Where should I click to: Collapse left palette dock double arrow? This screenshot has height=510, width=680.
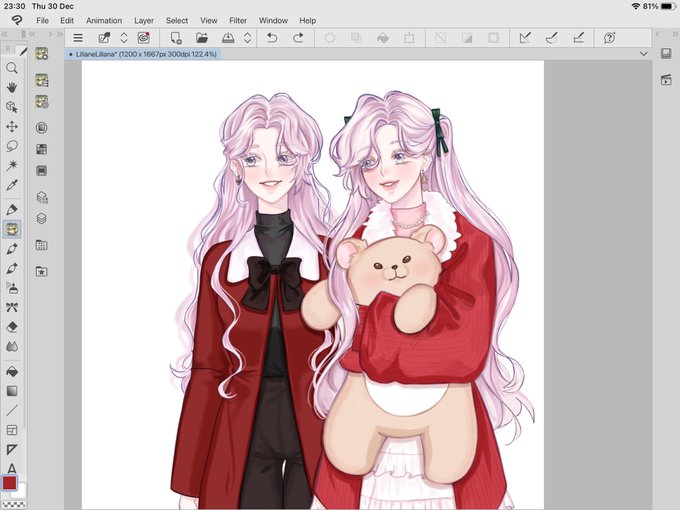click(5, 34)
